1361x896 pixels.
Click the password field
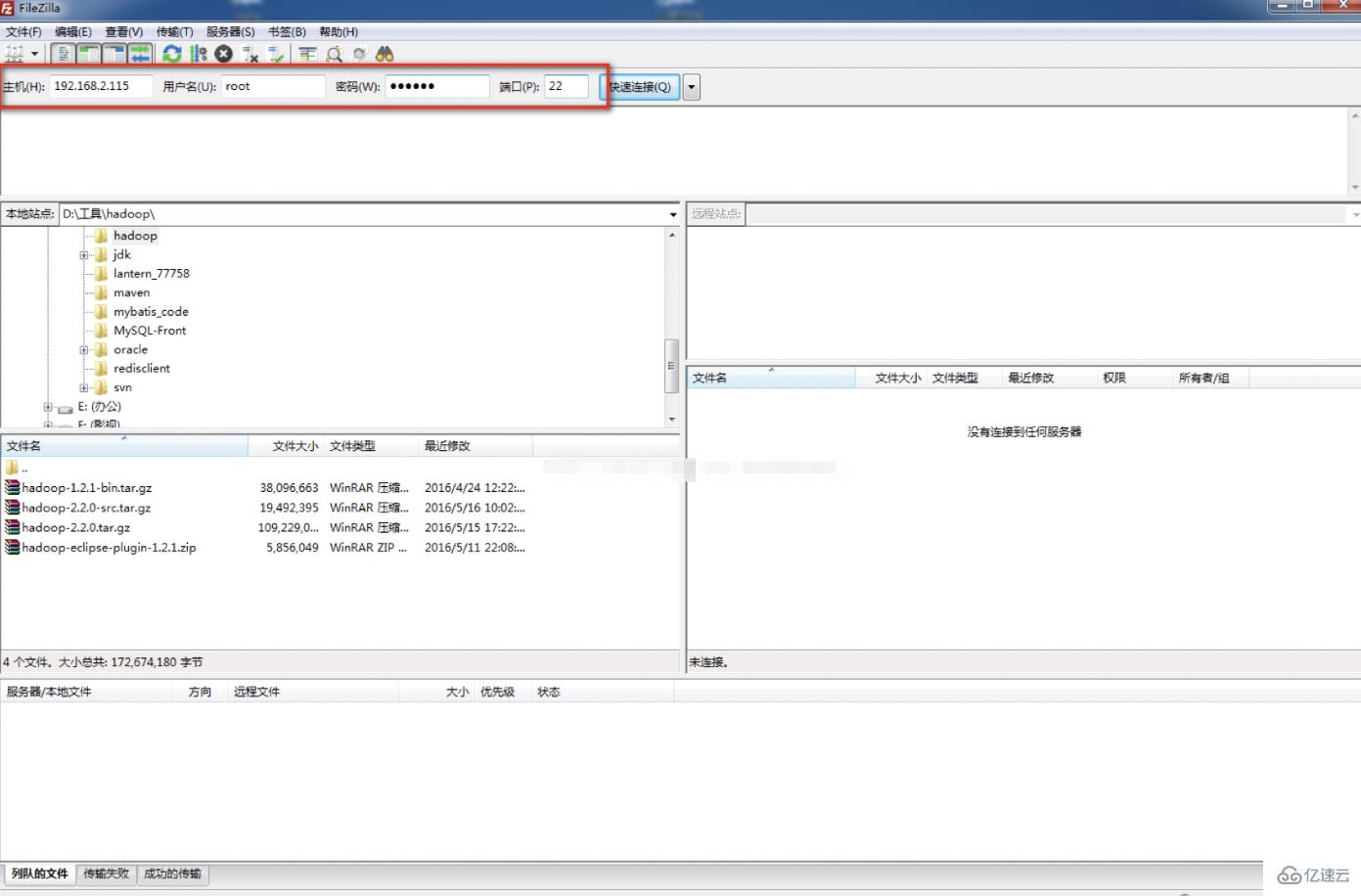[436, 86]
